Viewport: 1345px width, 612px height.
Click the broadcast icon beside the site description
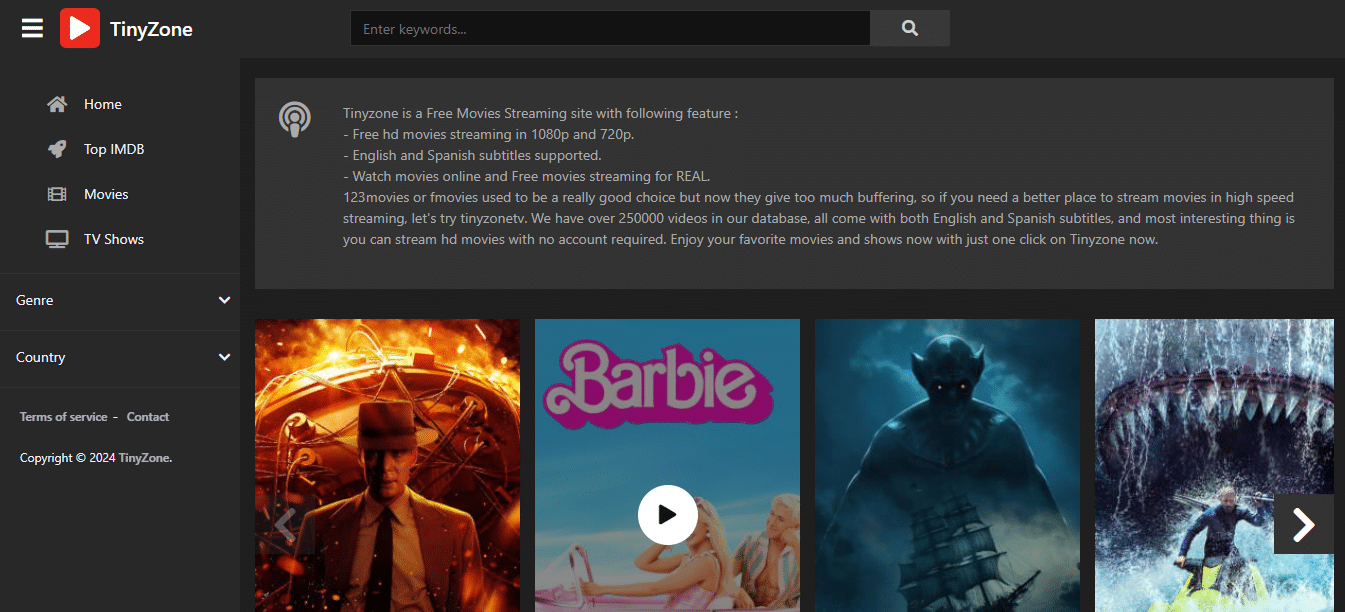(x=295, y=119)
